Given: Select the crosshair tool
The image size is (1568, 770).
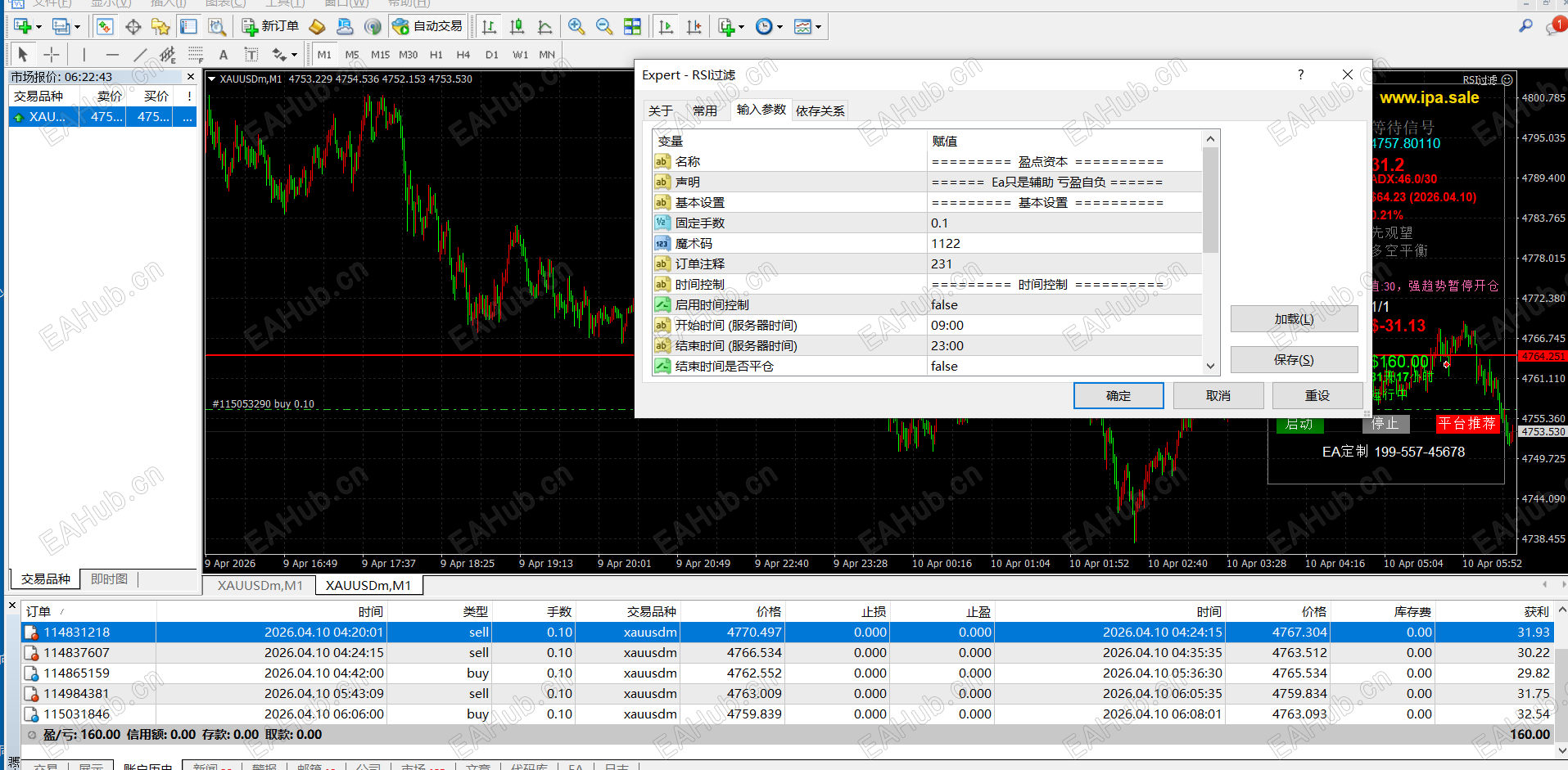Looking at the screenshot, I should click(x=51, y=55).
